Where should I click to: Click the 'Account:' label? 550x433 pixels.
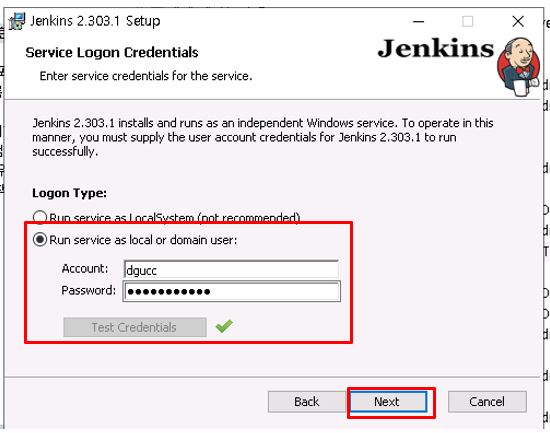[x=85, y=268]
